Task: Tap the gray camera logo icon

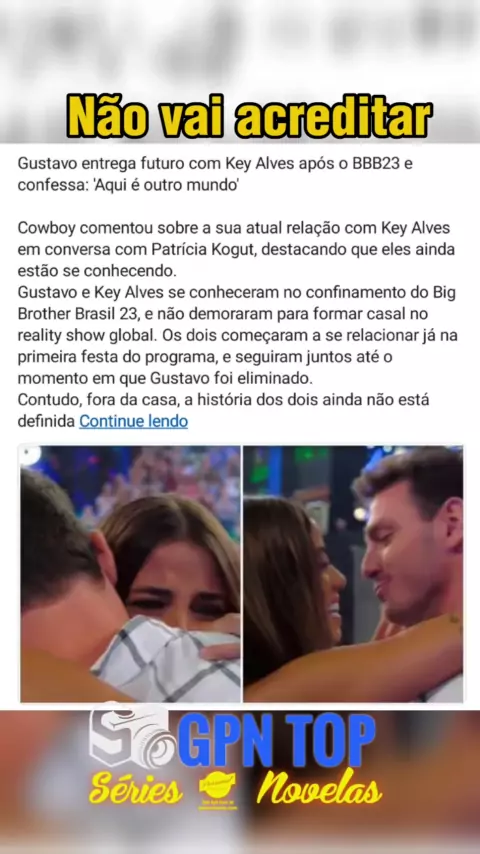Action: tap(132, 735)
